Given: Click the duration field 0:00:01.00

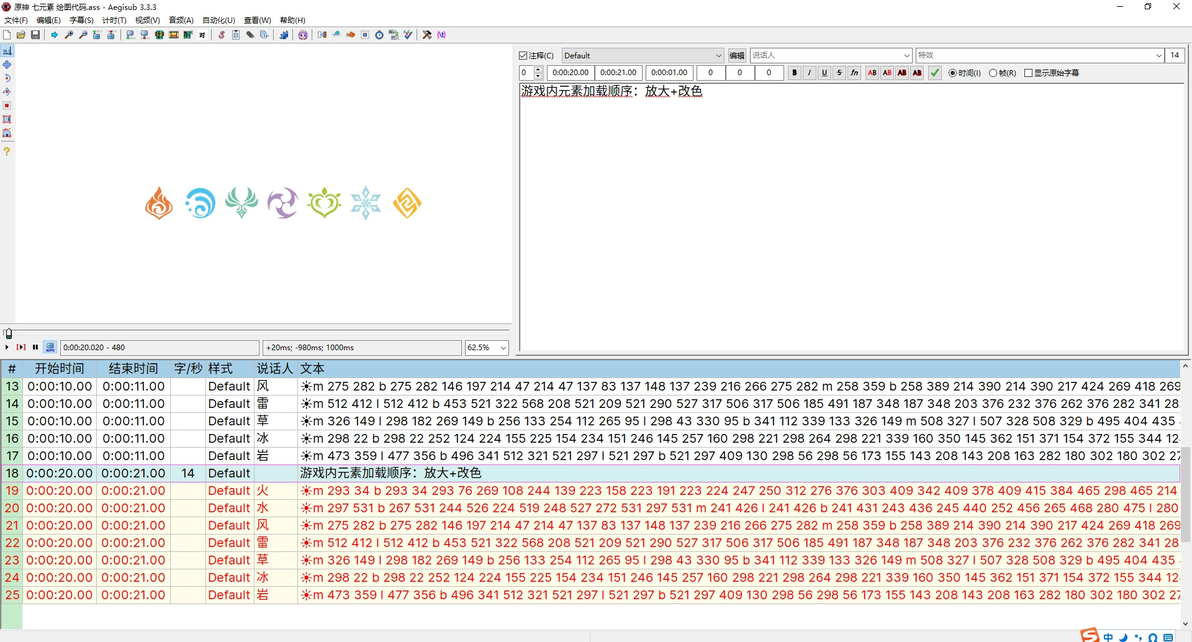Looking at the screenshot, I should click(670, 73).
